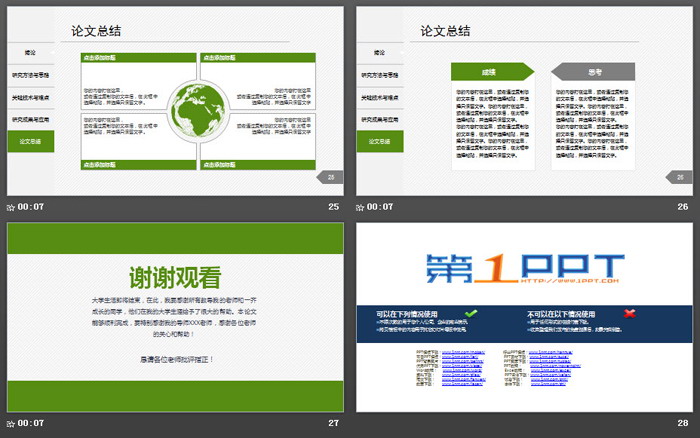
Task: Select slide 25 thumbnail with the green globe
Action: click(x=175, y=101)
